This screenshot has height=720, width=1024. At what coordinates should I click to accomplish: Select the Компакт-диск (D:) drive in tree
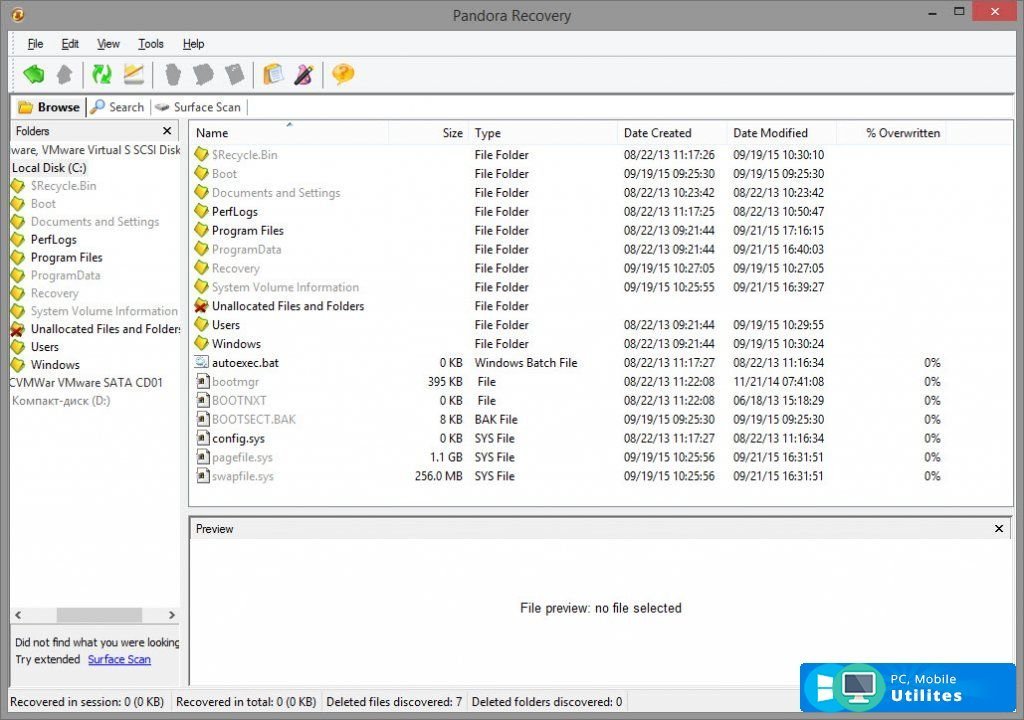click(61, 401)
